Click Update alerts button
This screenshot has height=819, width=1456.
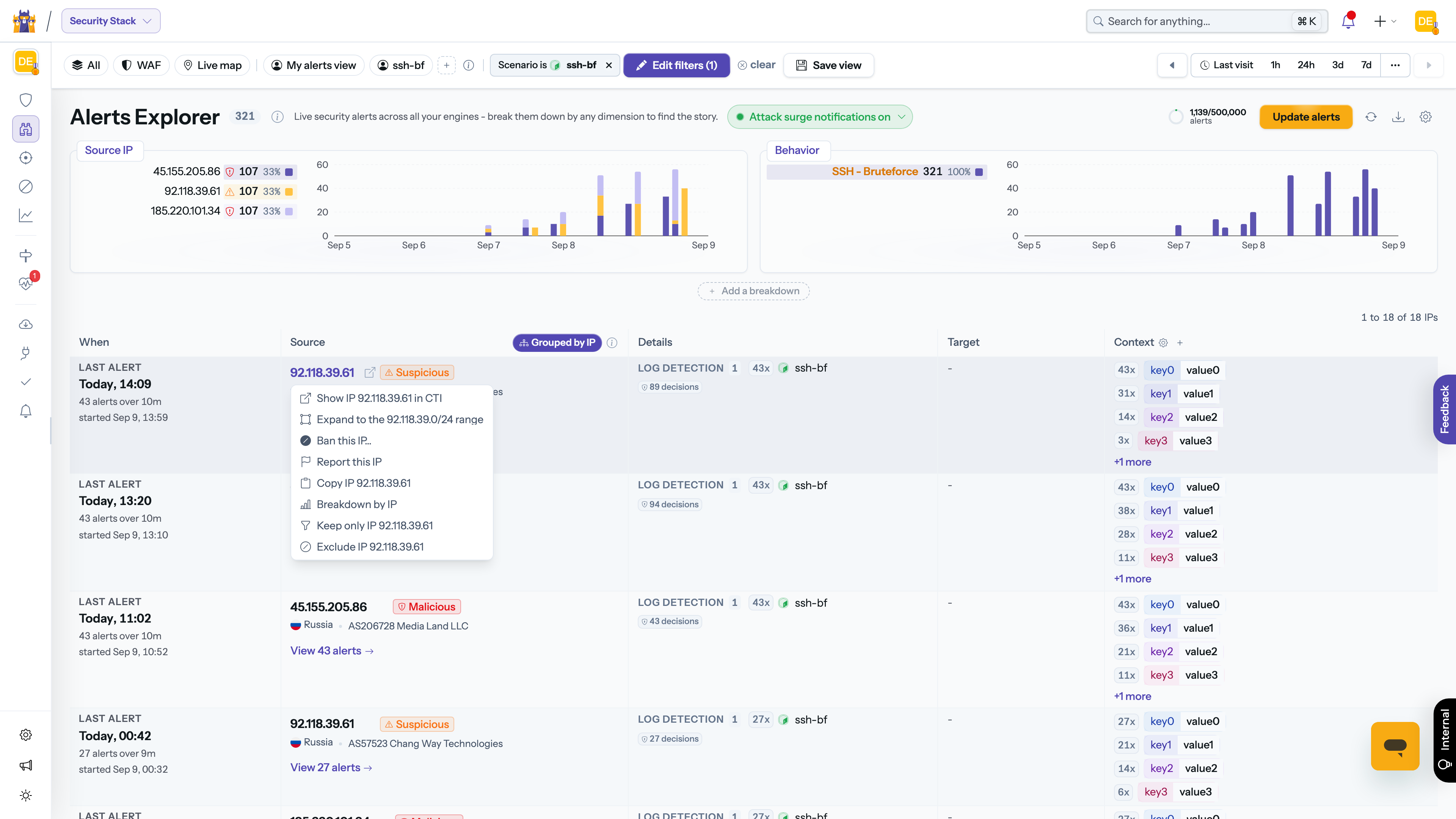(1305, 117)
